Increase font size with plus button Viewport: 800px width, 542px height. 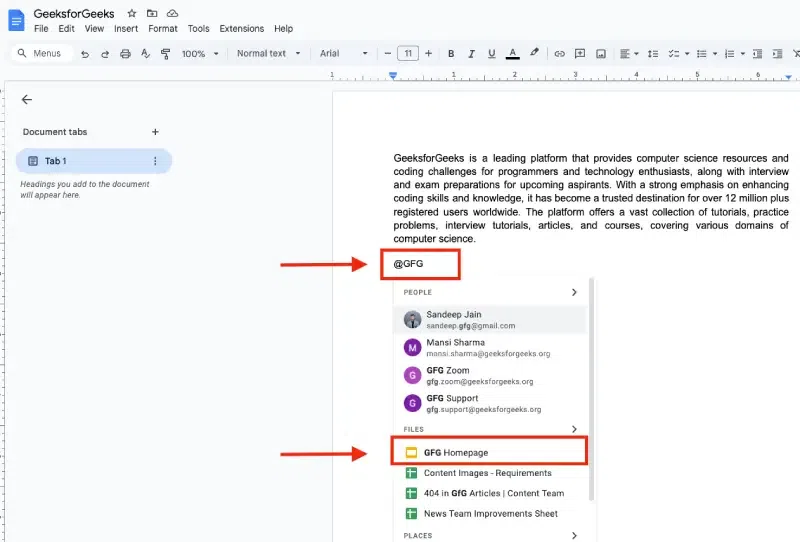click(x=428, y=53)
